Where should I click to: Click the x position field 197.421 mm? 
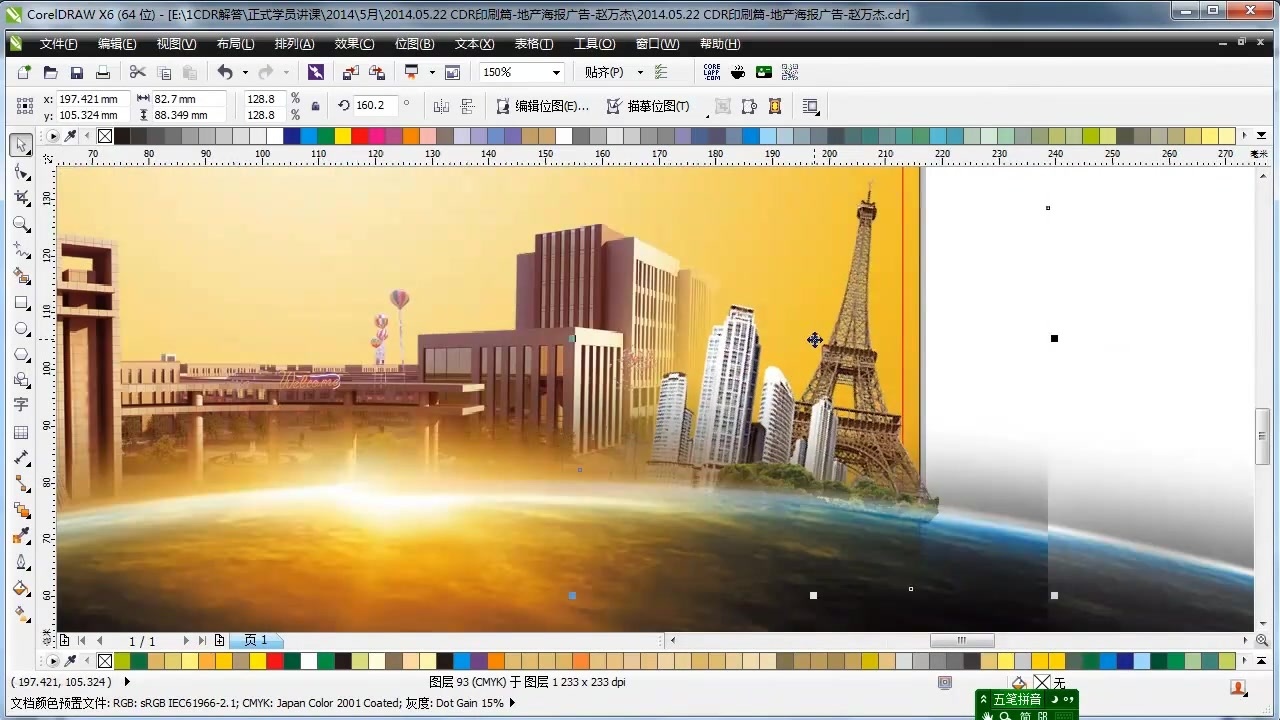[94, 99]
